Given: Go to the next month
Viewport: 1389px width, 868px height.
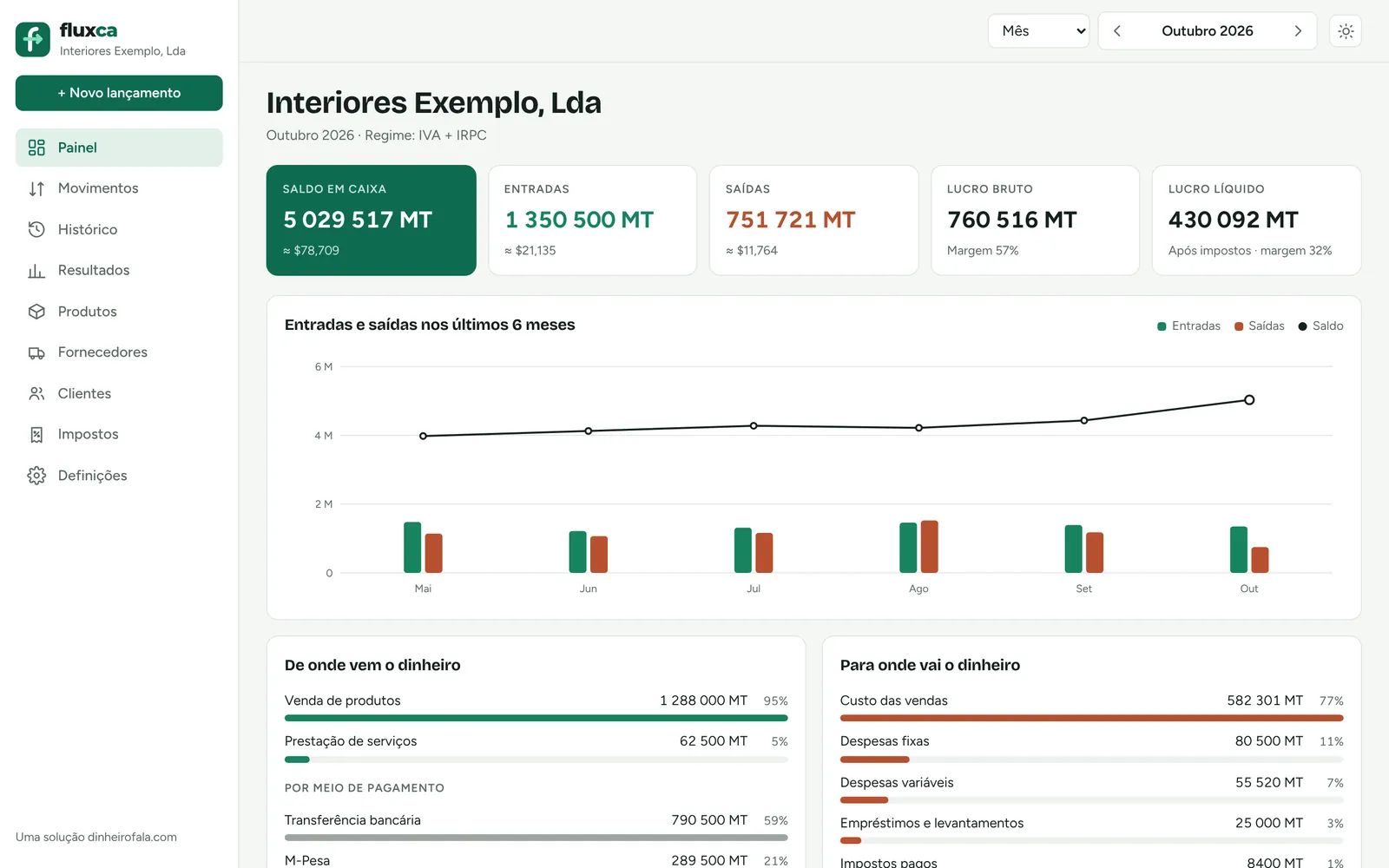Looking at the screenshot, I should point(1298,31).
